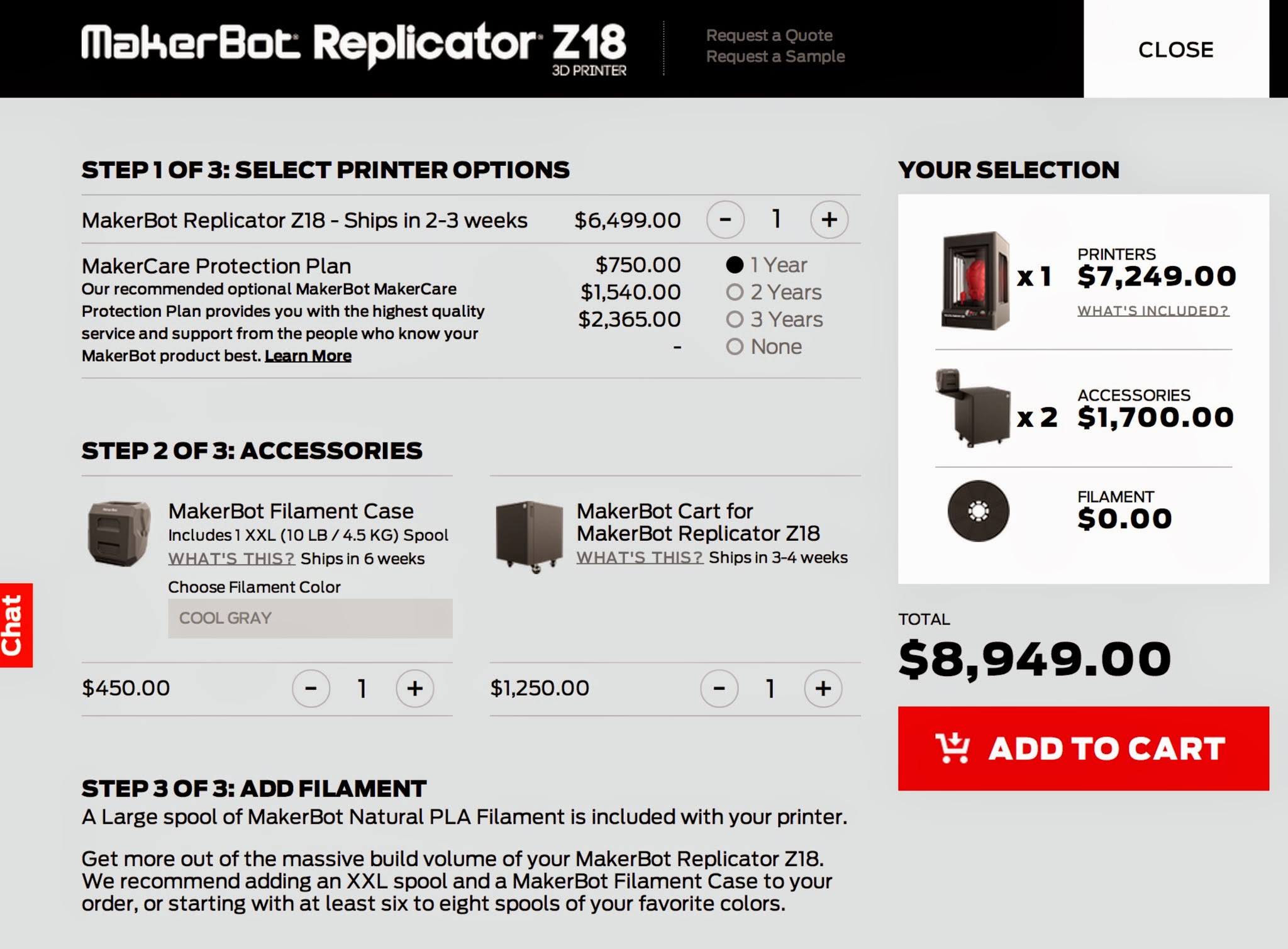Click What's This for the Filament Case
This screenshot has width=1288, height=949.
point(231,558)
